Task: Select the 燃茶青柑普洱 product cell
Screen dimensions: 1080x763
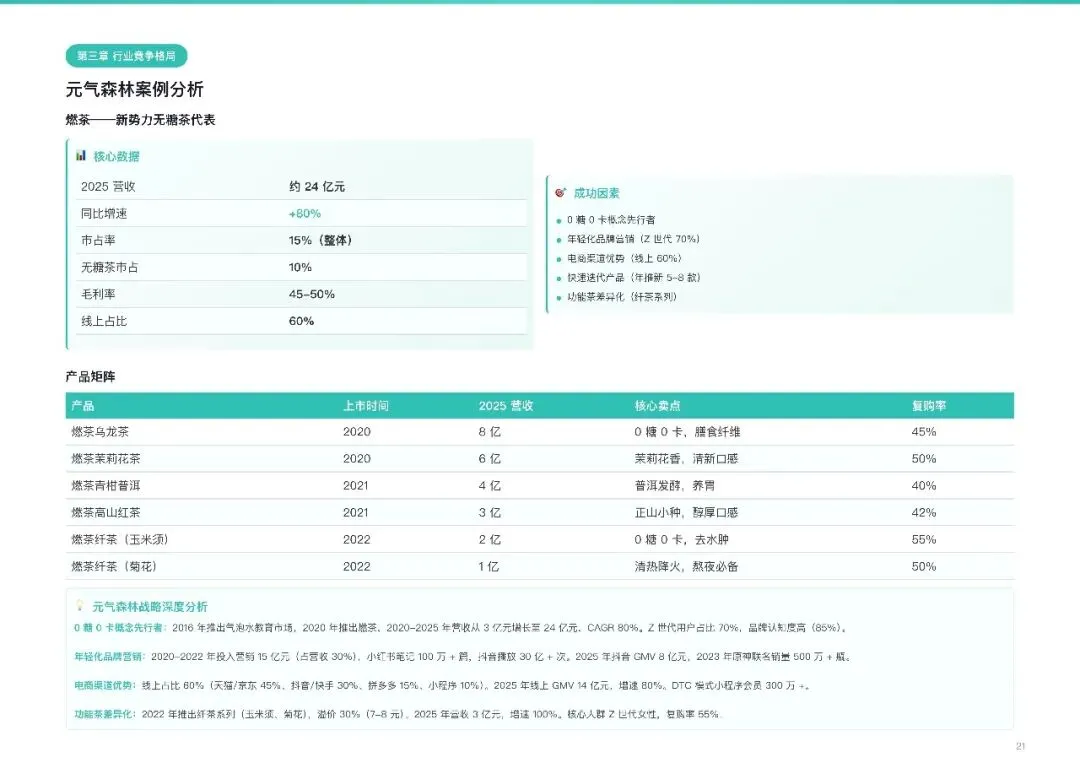Action: pyautogui.click(x=105, y=485)
